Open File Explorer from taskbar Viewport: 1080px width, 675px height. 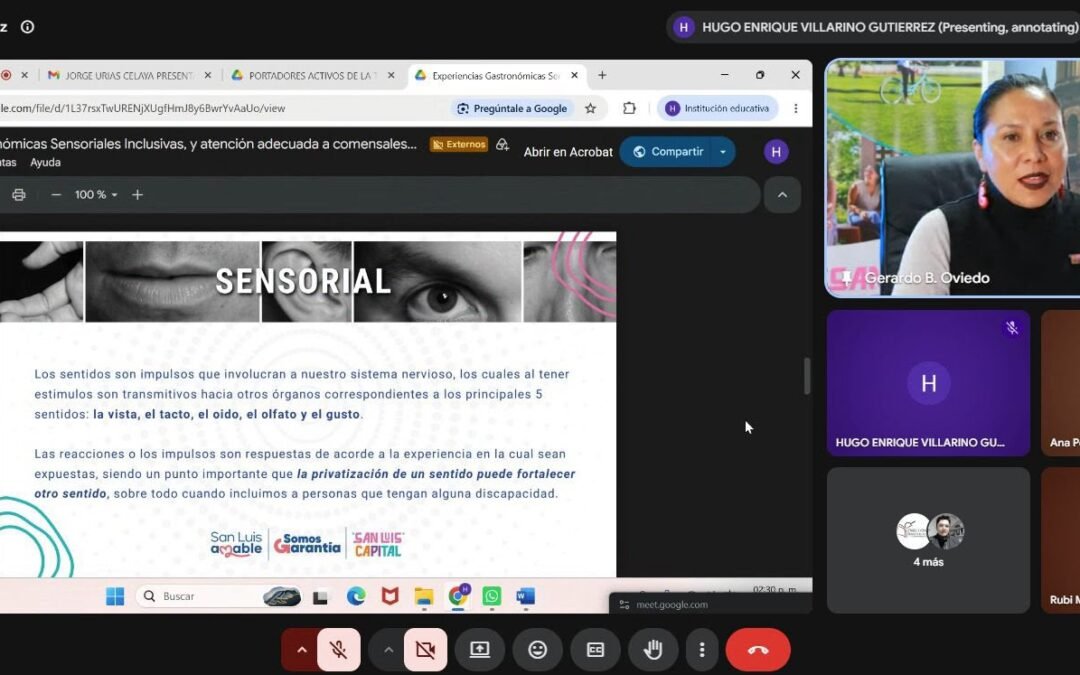(424, 596)
